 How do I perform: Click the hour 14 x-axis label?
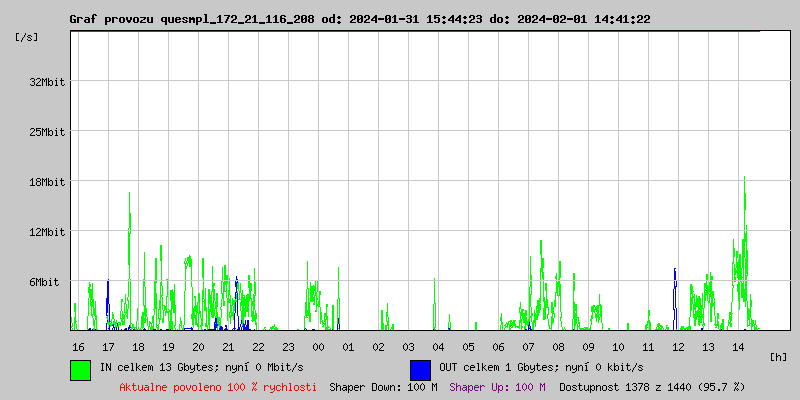(x=738, y=346)
